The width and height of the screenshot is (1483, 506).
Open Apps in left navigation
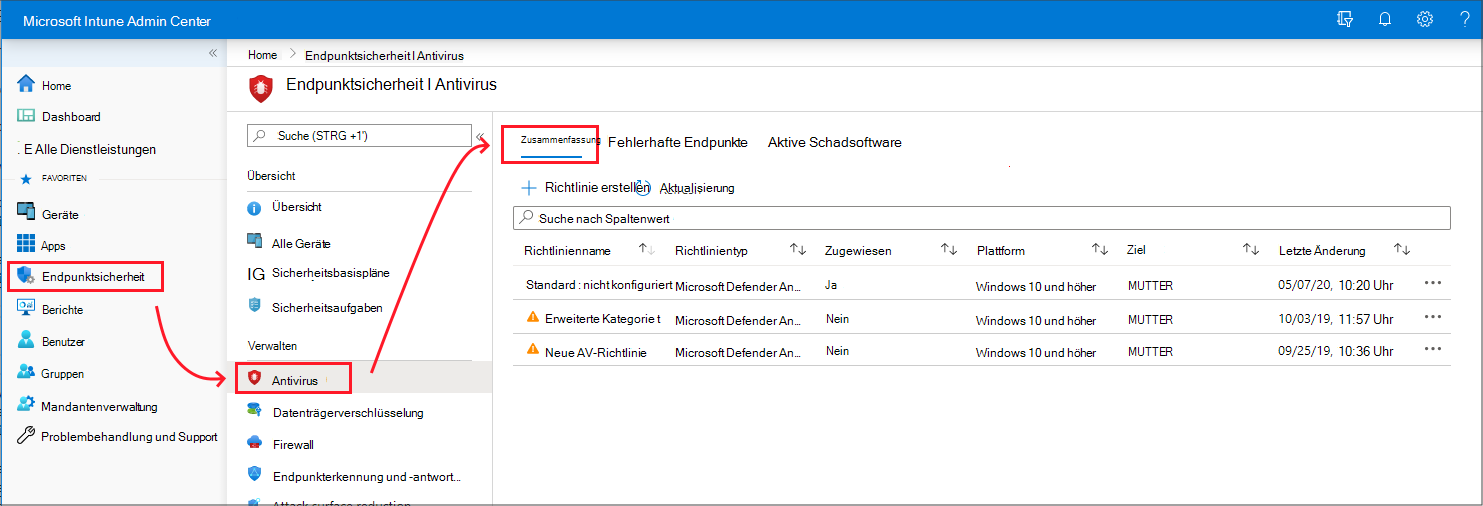coord(53,245)
